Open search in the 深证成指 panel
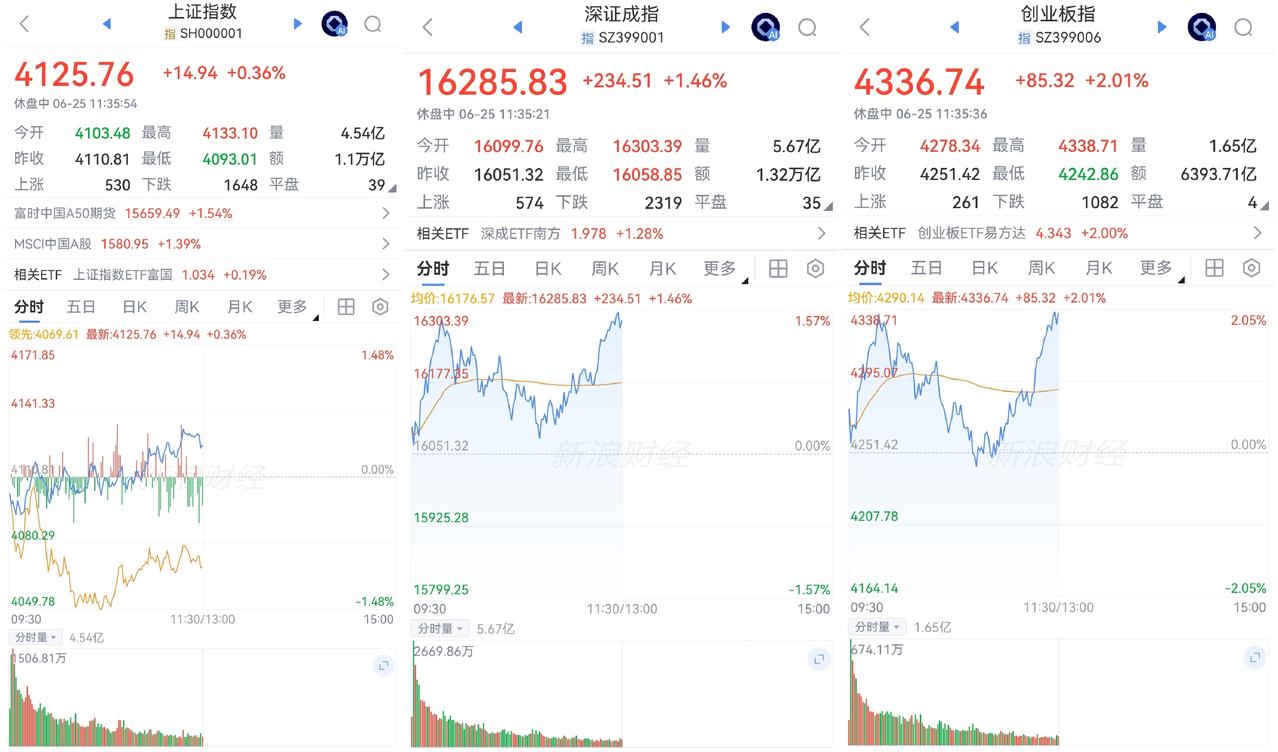The width and height of the screenshot is (1278, 752). 807,27
